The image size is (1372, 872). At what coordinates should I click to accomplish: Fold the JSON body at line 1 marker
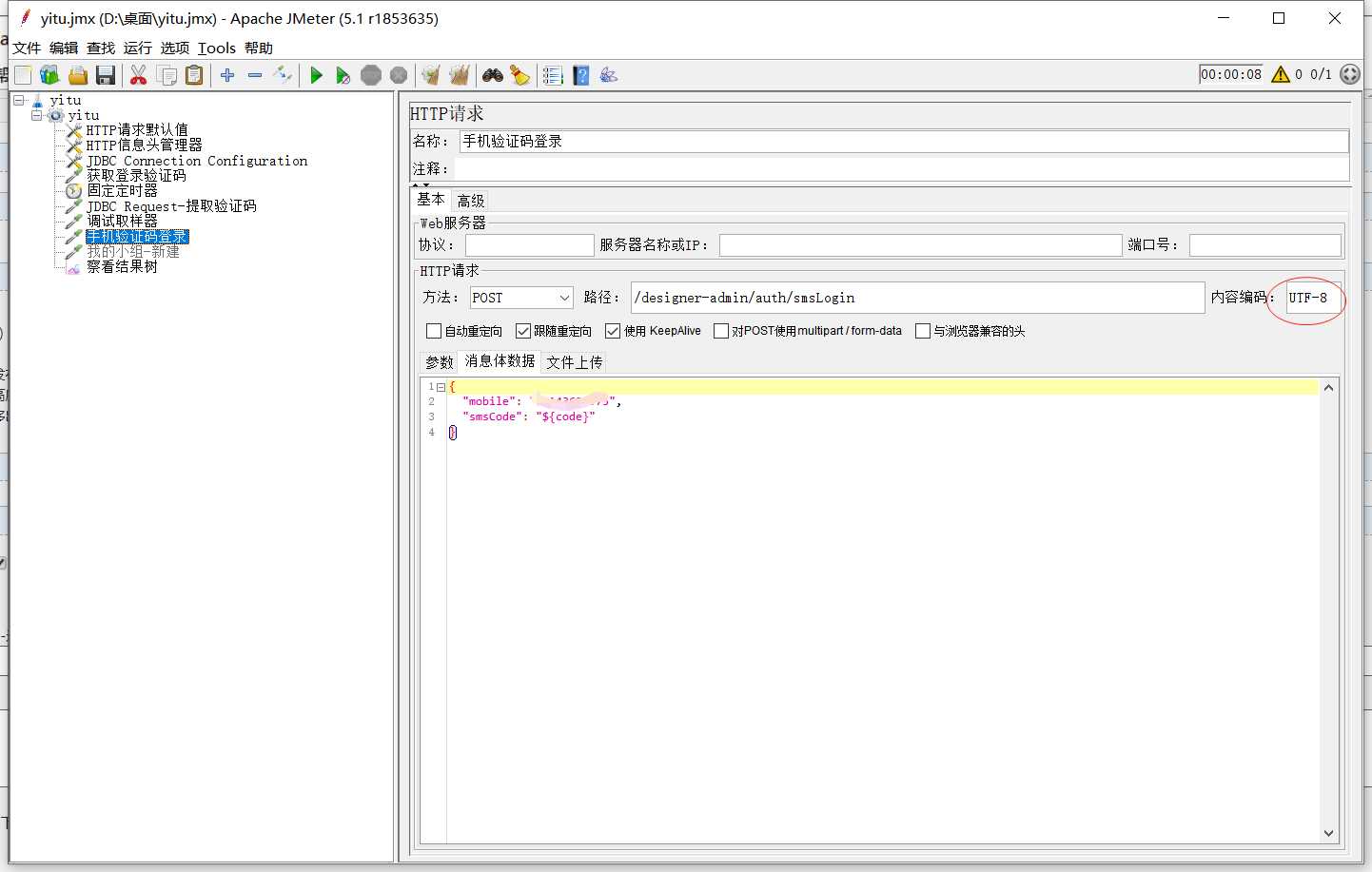tap(441, 387)
